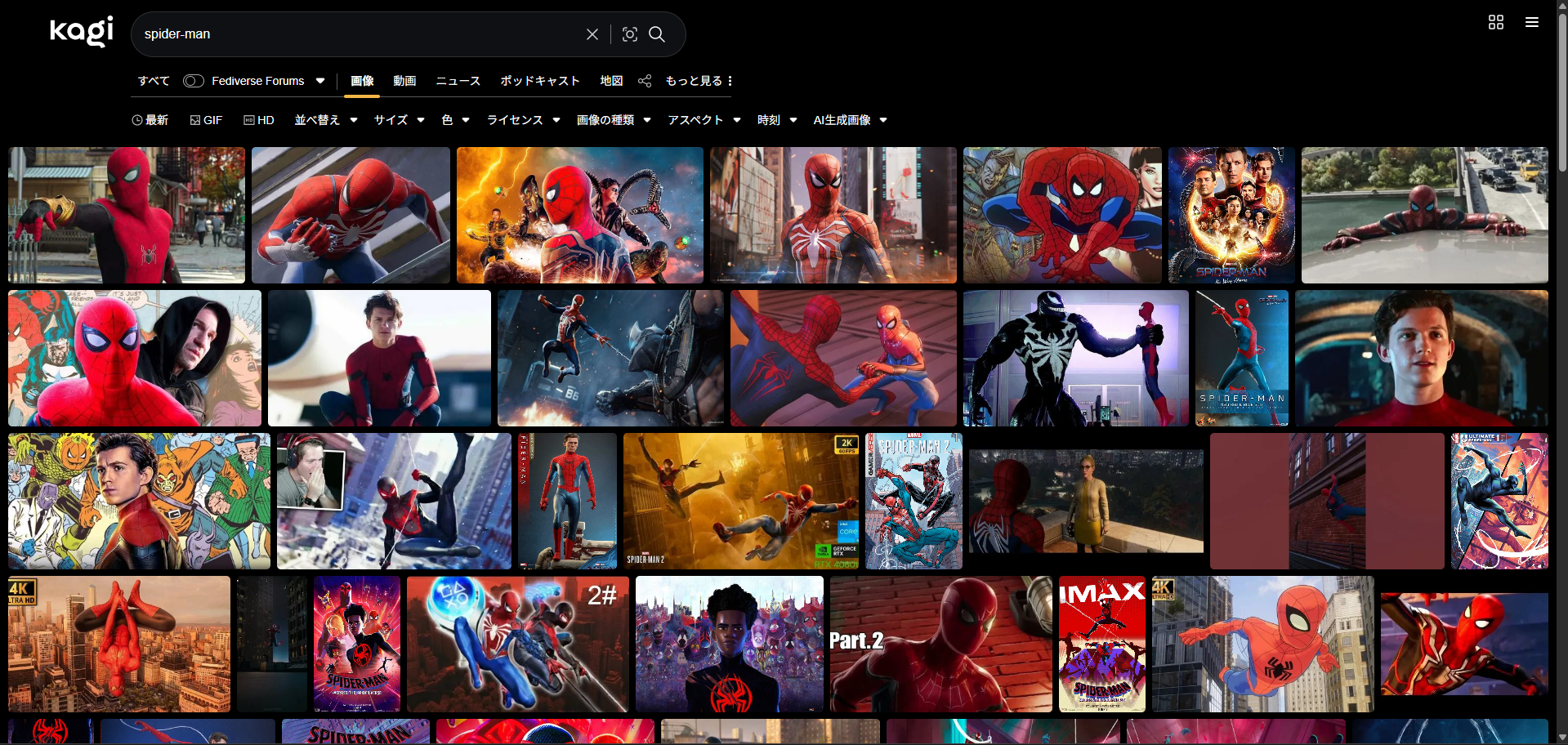This screenshot has width=1568, height=745.
Task: Toggle the GIF filter
Action: pos(207,120)
